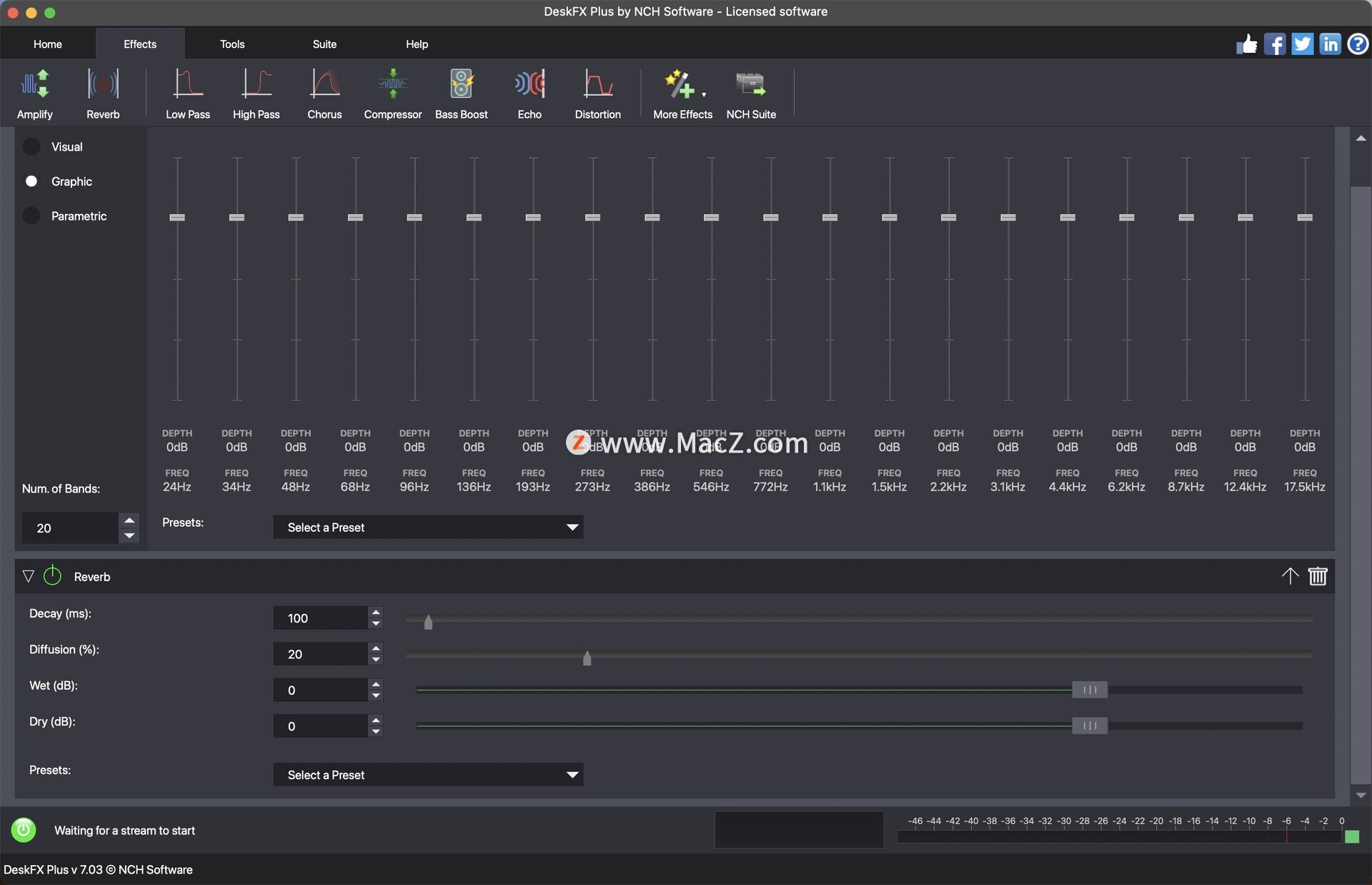Screen dimensions: 1372x885
Task: Open the equalizer Select a Preset dropdown
Action: pyautogui.click(x=428, y=528)
